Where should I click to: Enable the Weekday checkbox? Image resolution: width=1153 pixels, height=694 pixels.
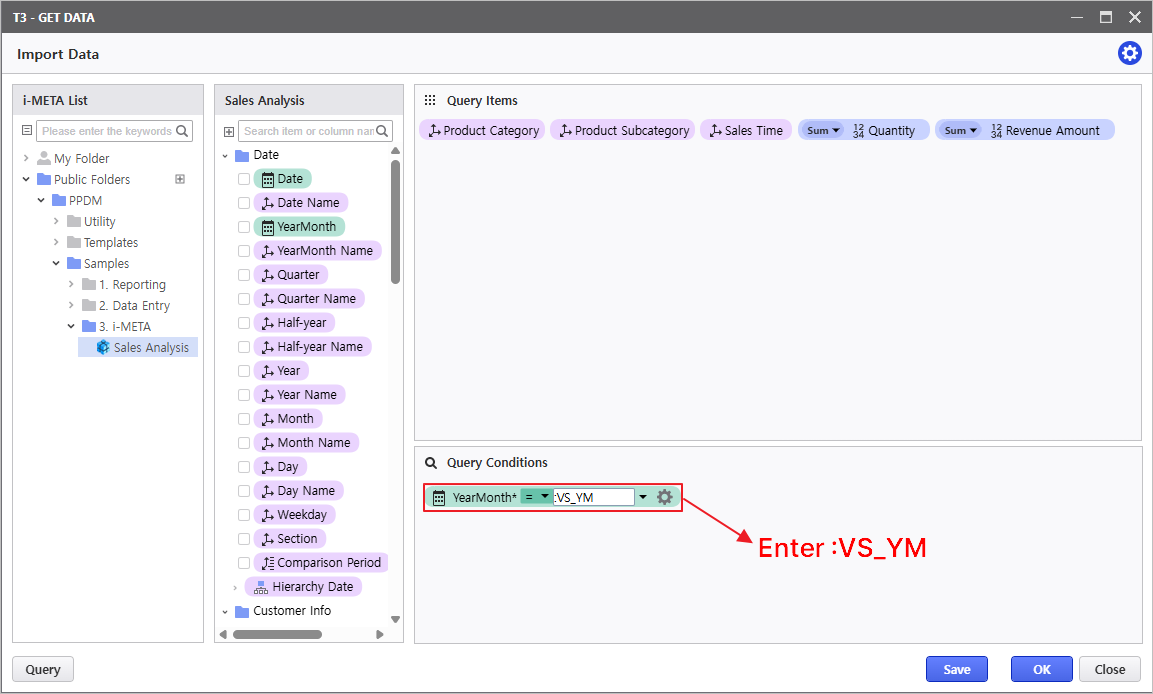tap(244, 515)
